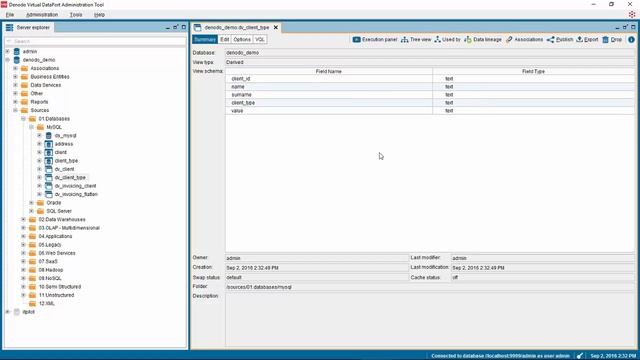Select the 10 Semi Structured folder
The image size is (640, 360).
click(x=60, y=287)
